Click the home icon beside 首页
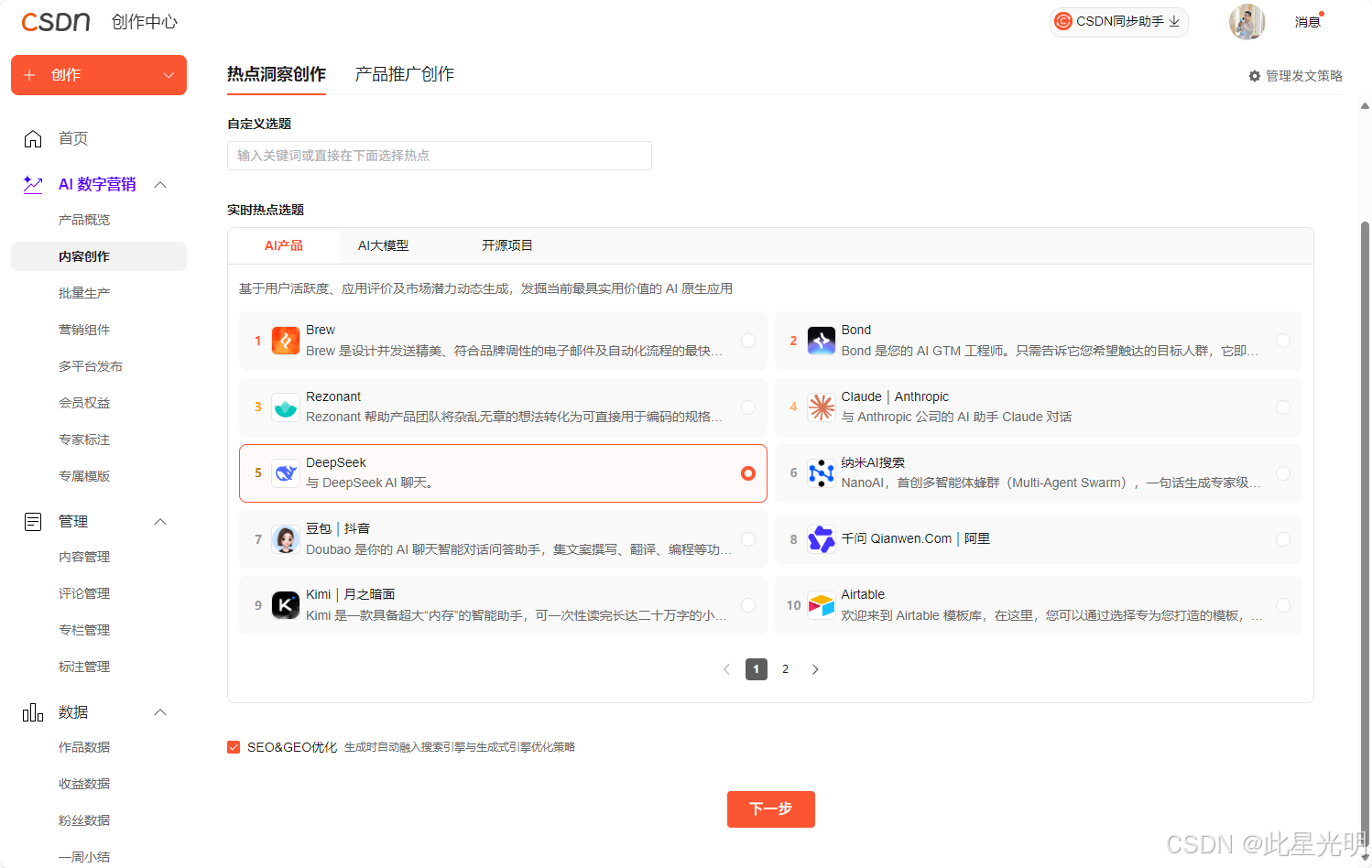 (33, 138)
